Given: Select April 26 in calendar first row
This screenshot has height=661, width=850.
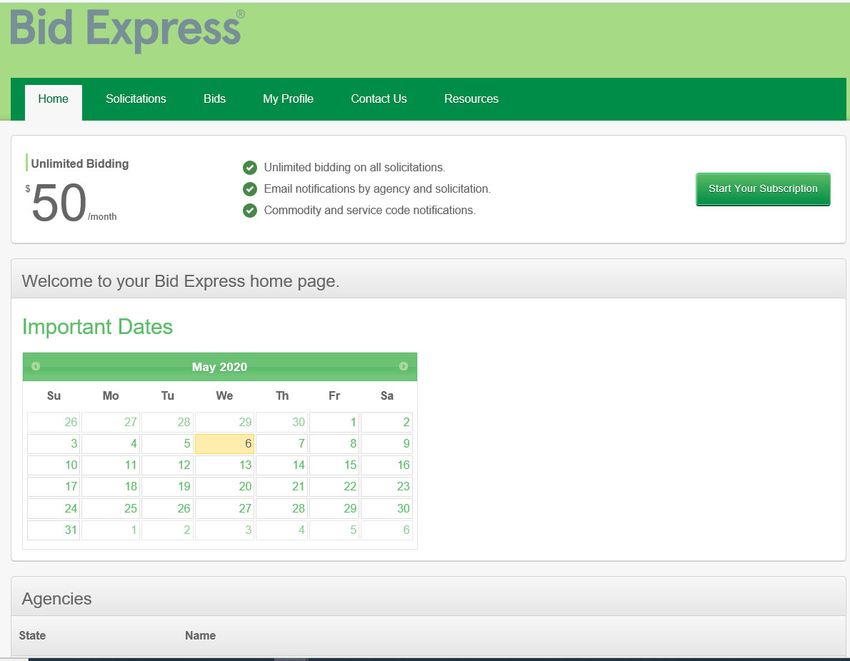Looking at the screenshot, I should tap(54, 422).
